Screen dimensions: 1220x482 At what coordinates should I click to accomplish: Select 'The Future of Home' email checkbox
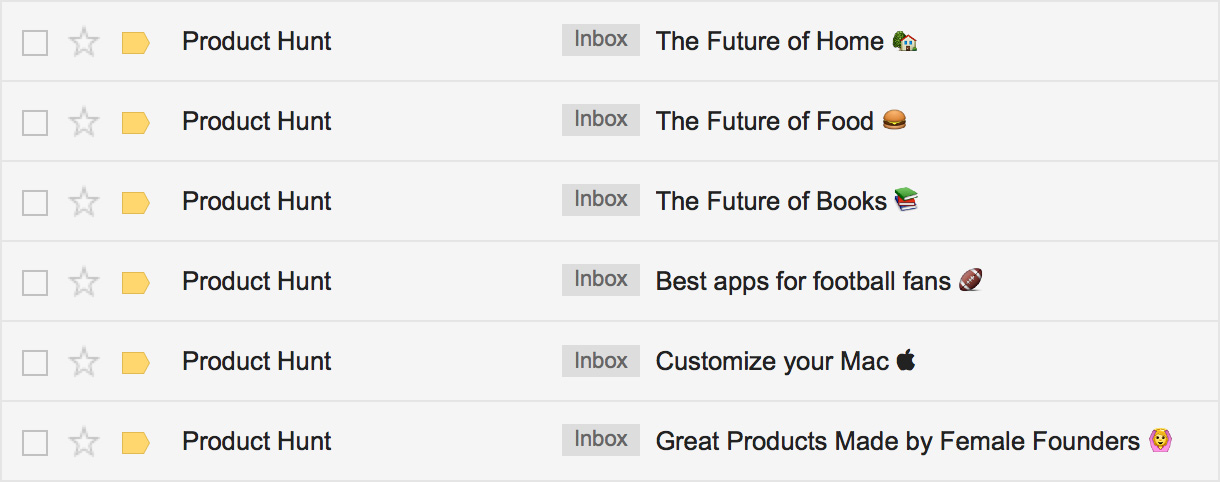pyautogui.click(x=35, y=42)
